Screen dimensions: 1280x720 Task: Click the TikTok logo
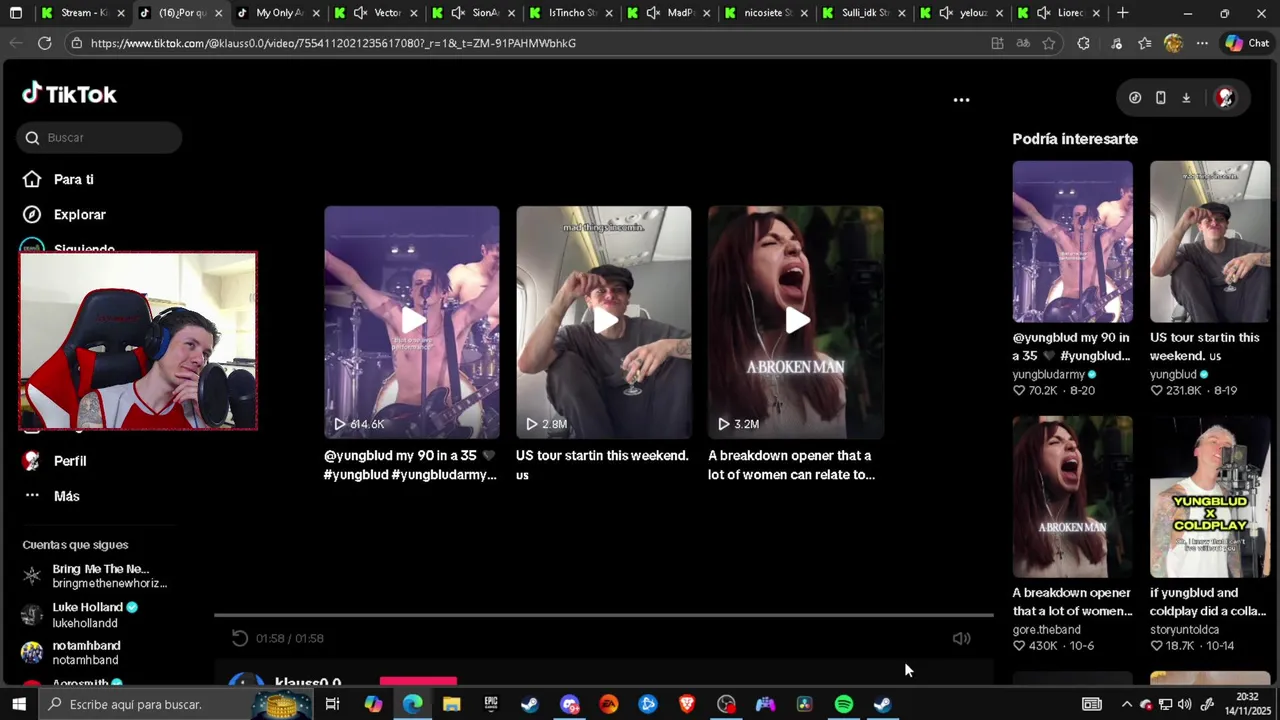pyautogui.click(x=69, y=94)
